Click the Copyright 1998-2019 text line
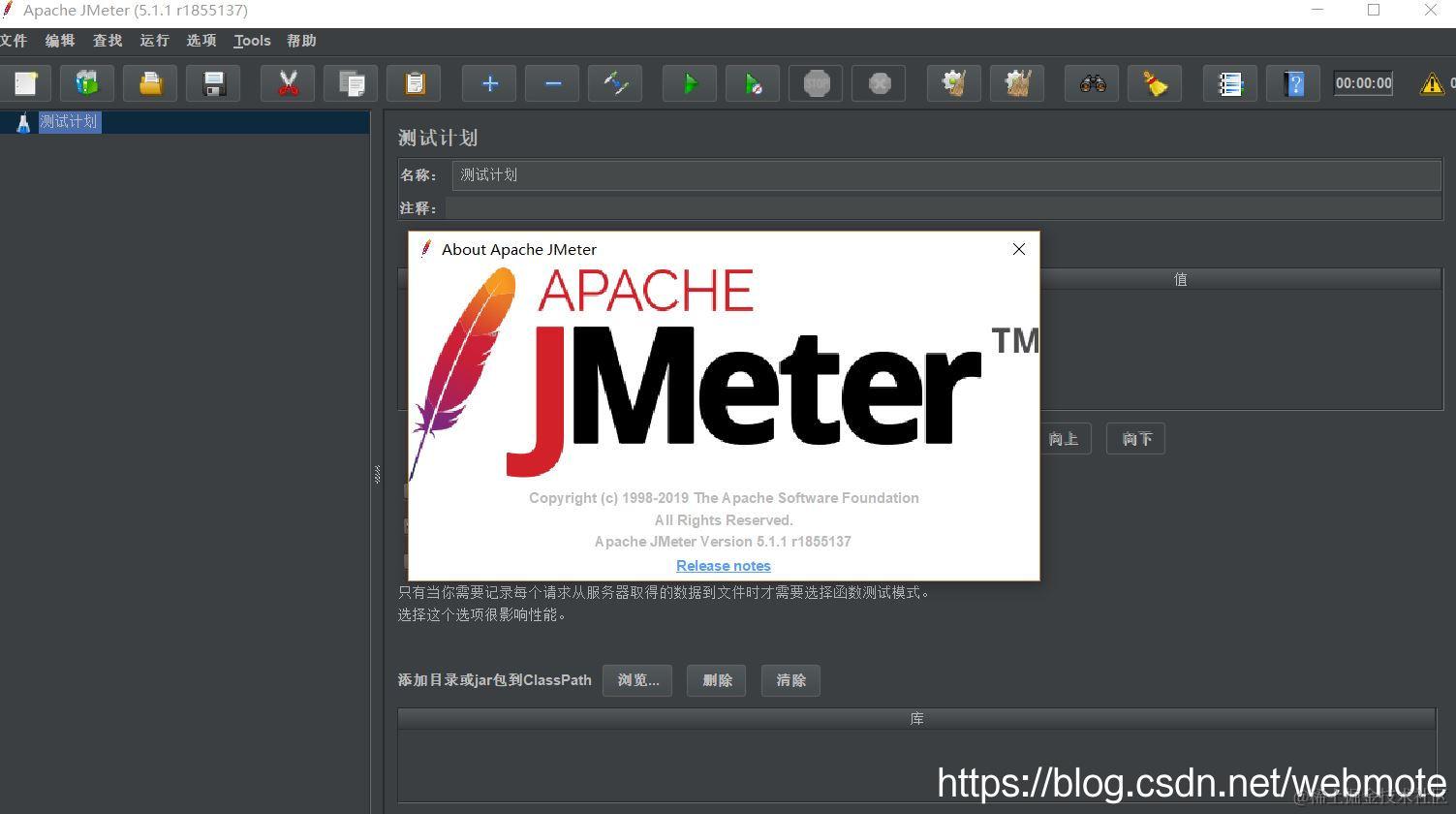 [x=724, y=498]
